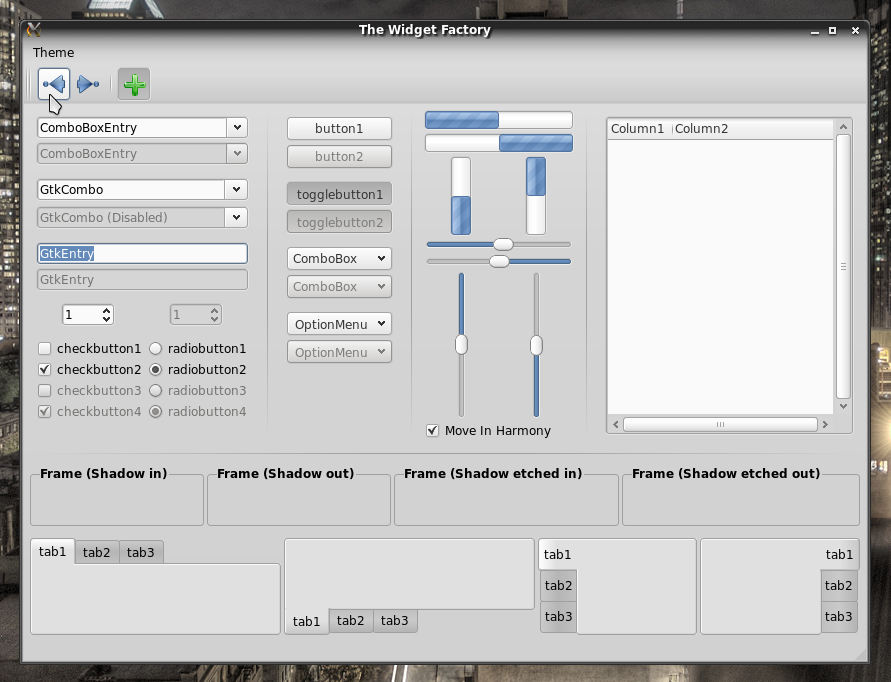
Task: Click the second horizontal progress bar
Action: tap(499, 143)
